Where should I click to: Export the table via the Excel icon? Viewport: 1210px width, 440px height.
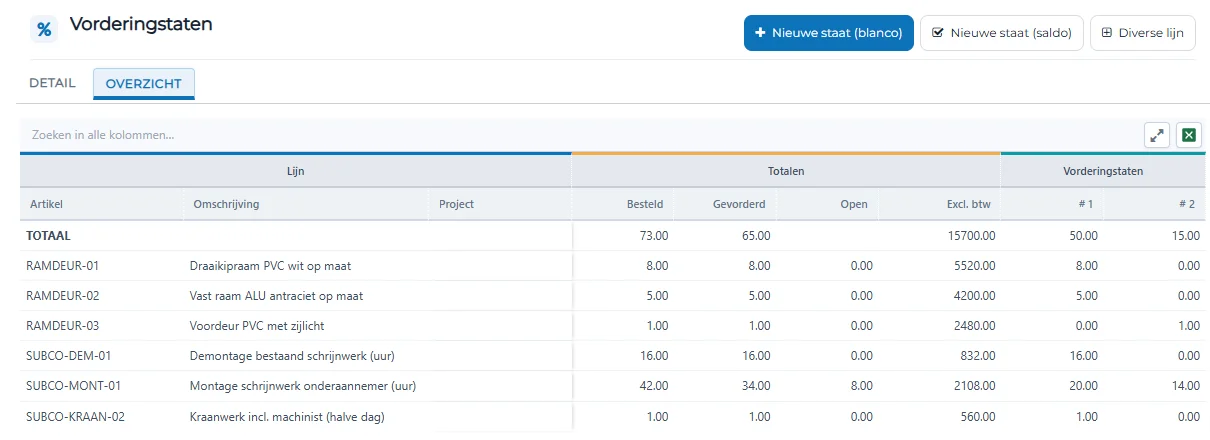(1189, 135)
